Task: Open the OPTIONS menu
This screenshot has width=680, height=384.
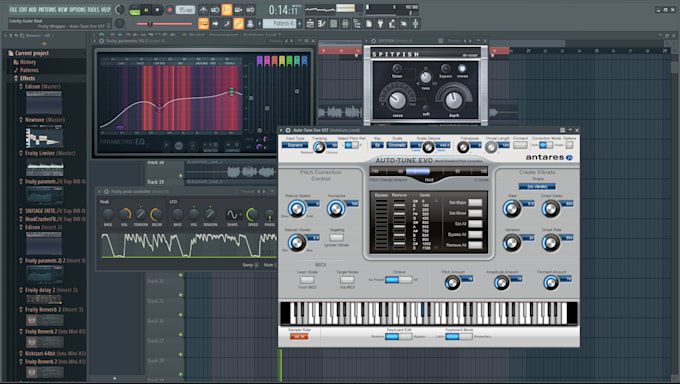Action: click(78, 9)
